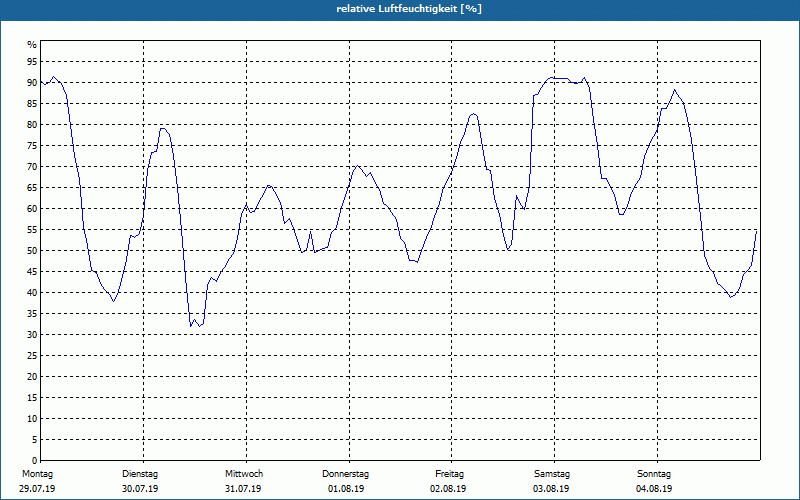Click the 95 value on the y-axis
This screenshot has height=500, width=800.
(32, 62)
